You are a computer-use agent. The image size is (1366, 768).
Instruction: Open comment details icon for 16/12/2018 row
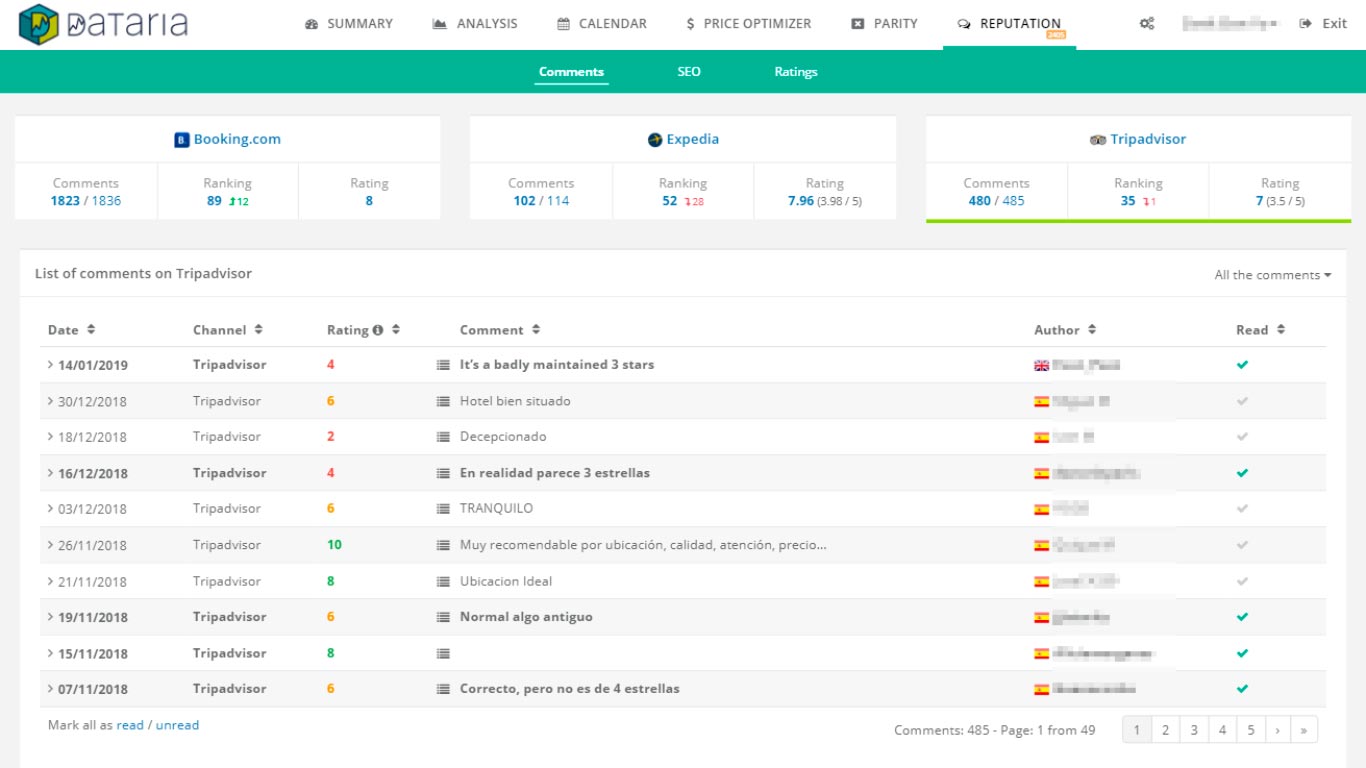pos(443,473)
